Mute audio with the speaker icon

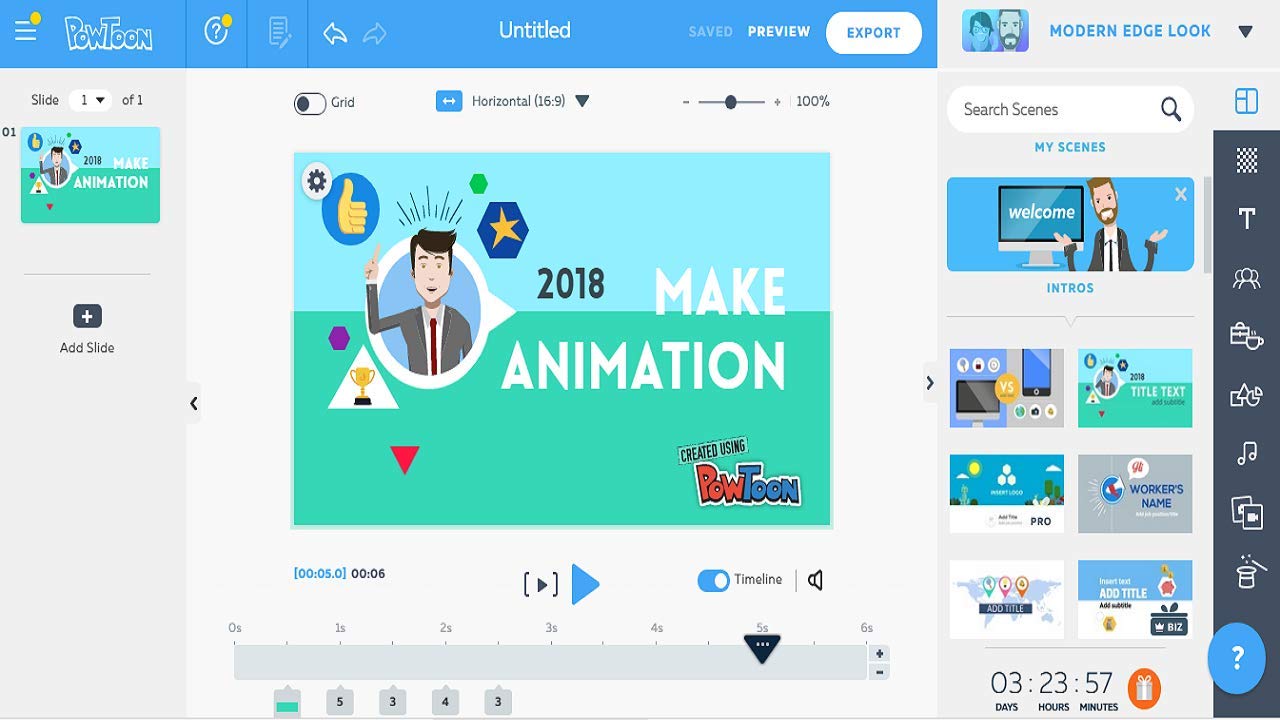coord(813,579)
